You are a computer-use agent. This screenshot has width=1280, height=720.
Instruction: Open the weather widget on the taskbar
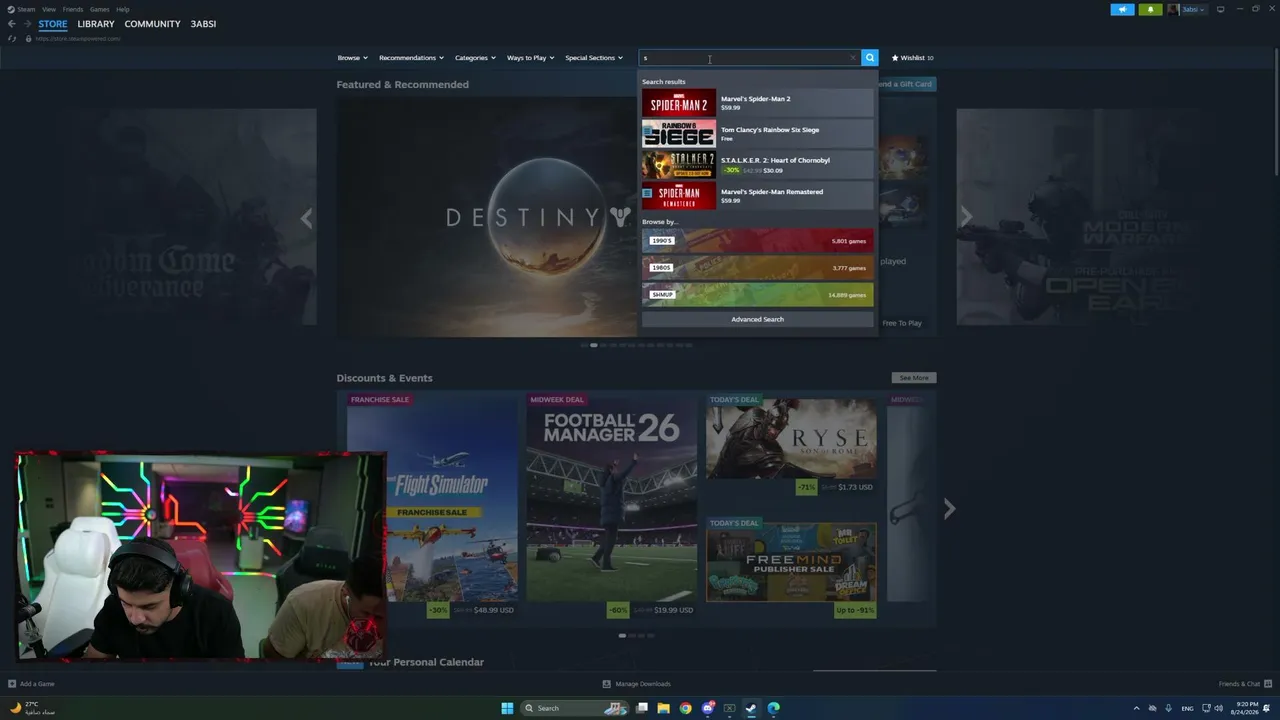tap(32, 708)
